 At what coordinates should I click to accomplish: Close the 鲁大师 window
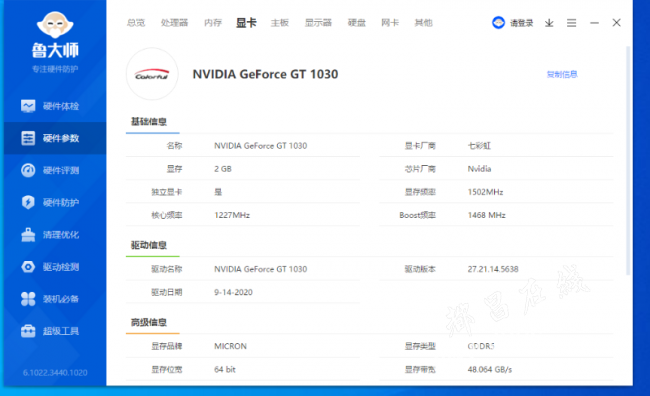(616, 23)
